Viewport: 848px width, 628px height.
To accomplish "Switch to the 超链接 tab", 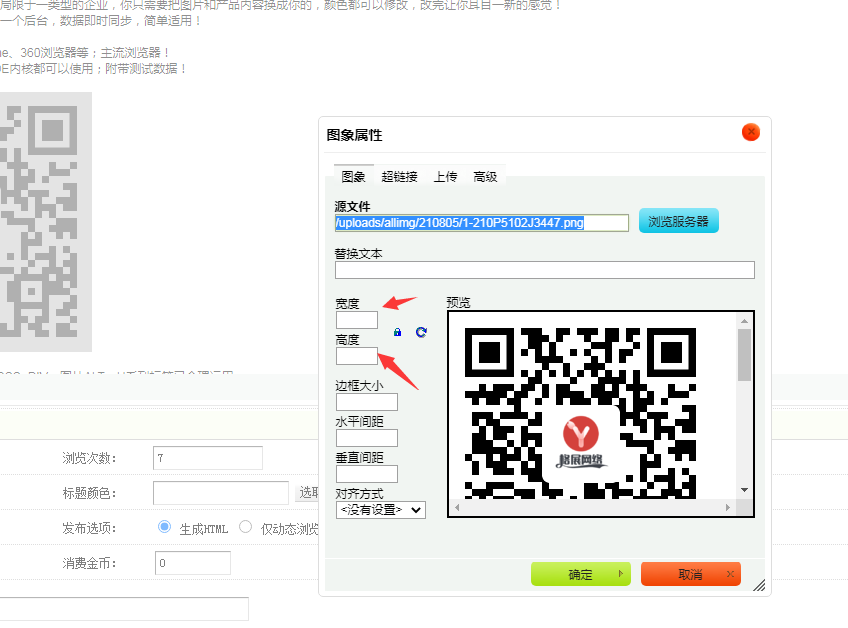I will coord(399,176).
